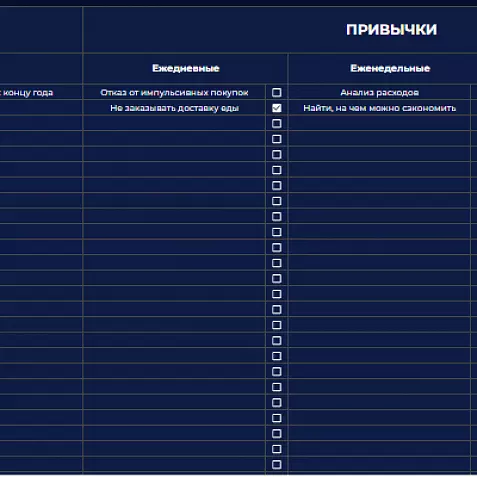Click the ПРИВЫЧКИ title cell
The image size is (477, 477).
point(280,30)
